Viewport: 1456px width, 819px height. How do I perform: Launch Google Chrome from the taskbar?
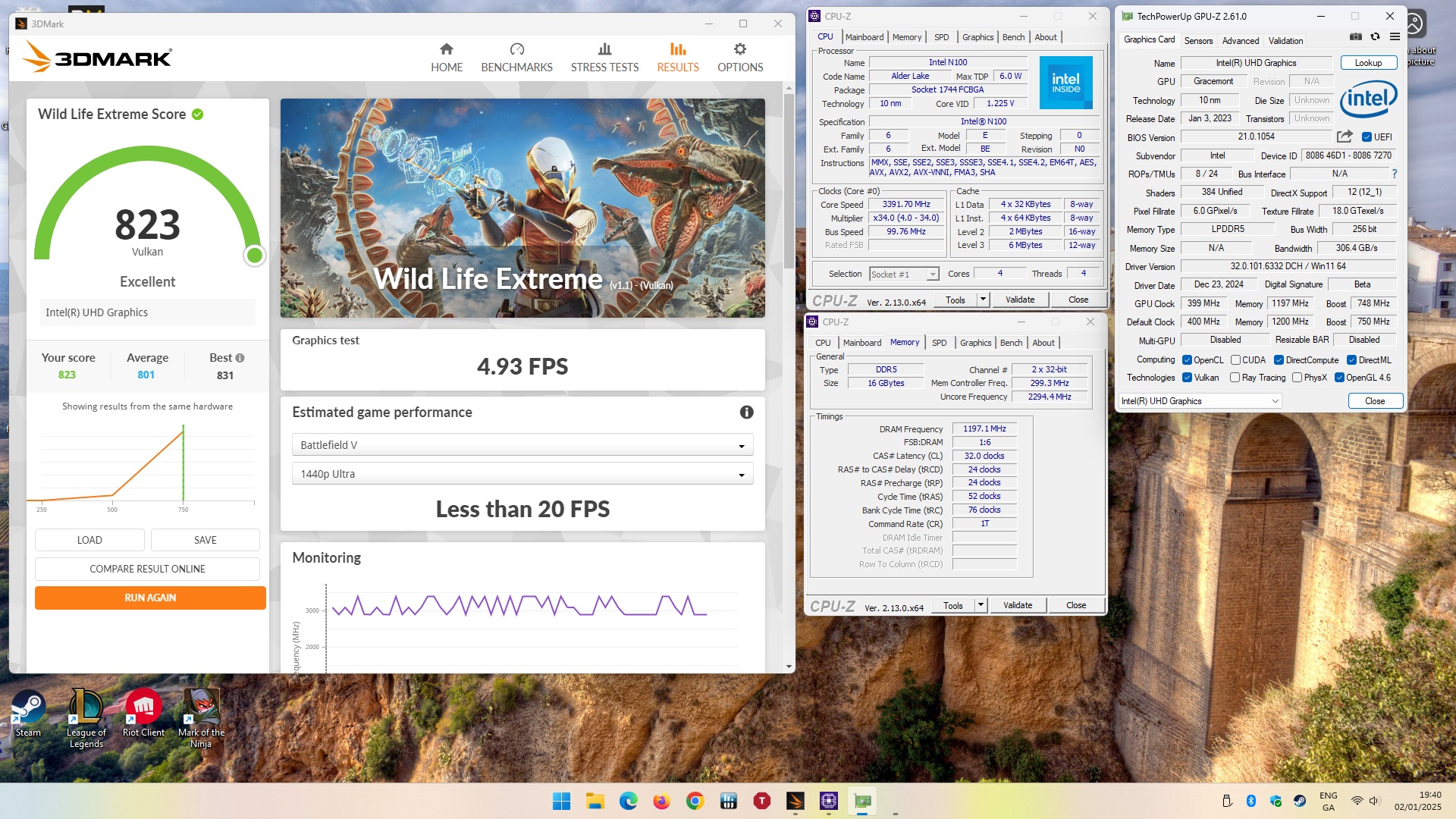click(x=695, y=801)
